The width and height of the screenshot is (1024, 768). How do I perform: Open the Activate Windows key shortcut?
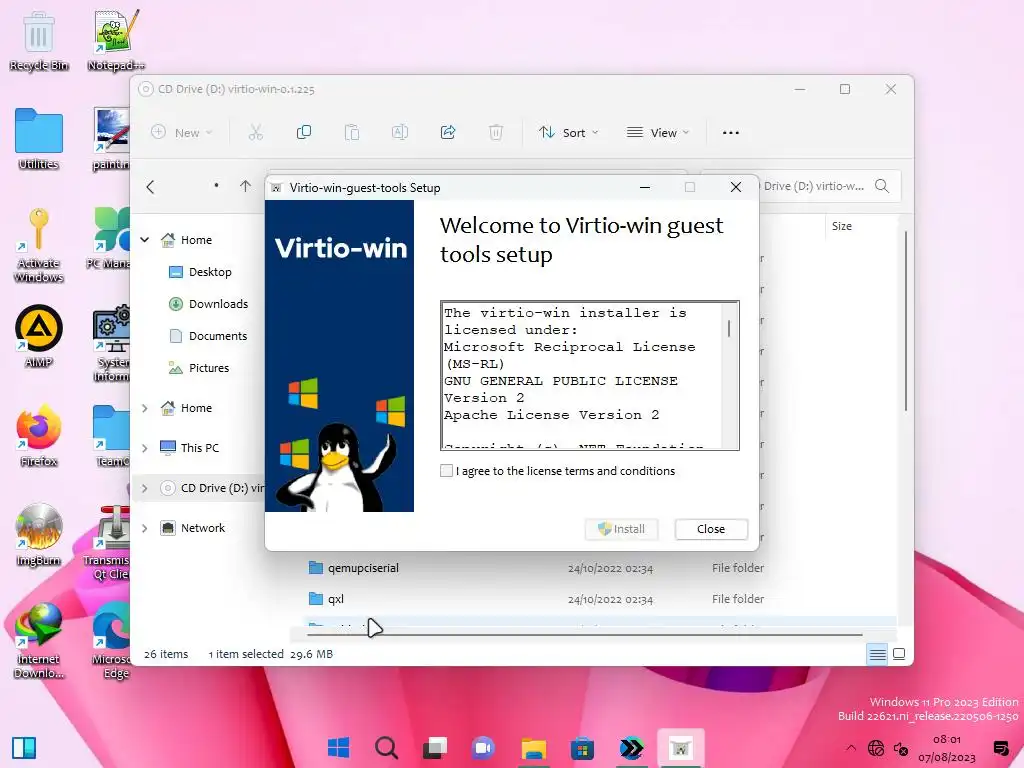[39, 246]
